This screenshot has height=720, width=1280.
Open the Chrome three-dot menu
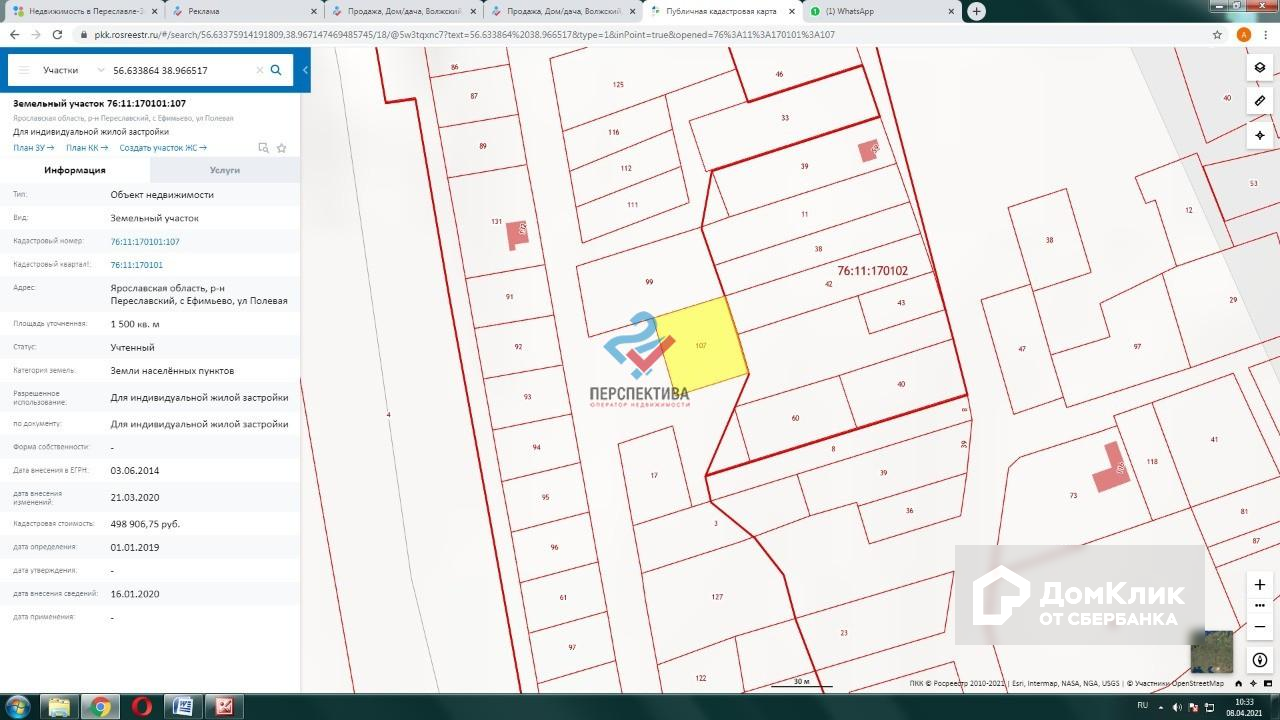point(1267,34)
